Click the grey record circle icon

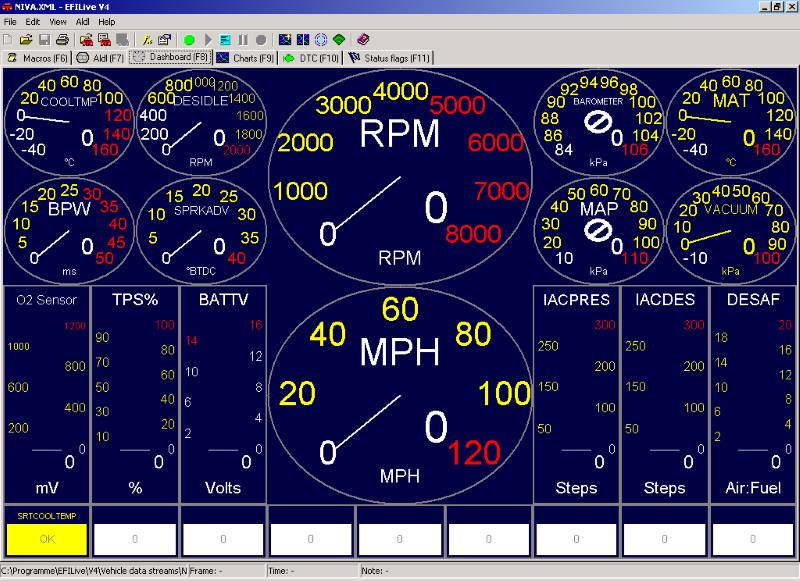pos(260,40)
